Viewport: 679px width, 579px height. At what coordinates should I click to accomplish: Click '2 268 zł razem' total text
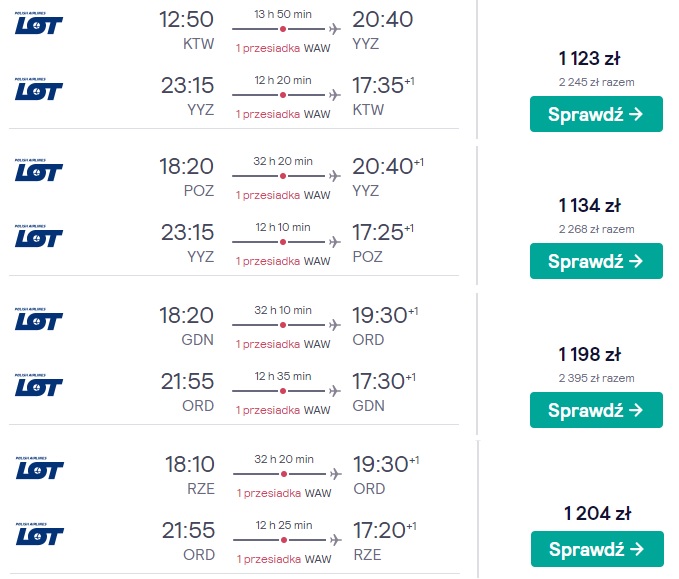596,229
